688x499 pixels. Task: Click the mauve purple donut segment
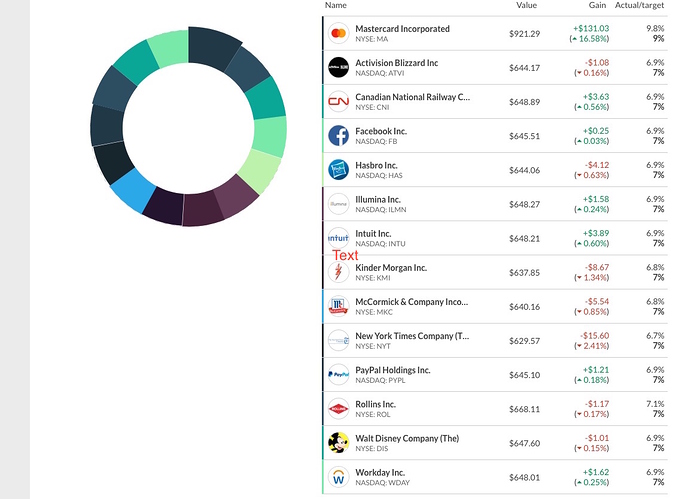pyautogui.click(x=237, y=197)
